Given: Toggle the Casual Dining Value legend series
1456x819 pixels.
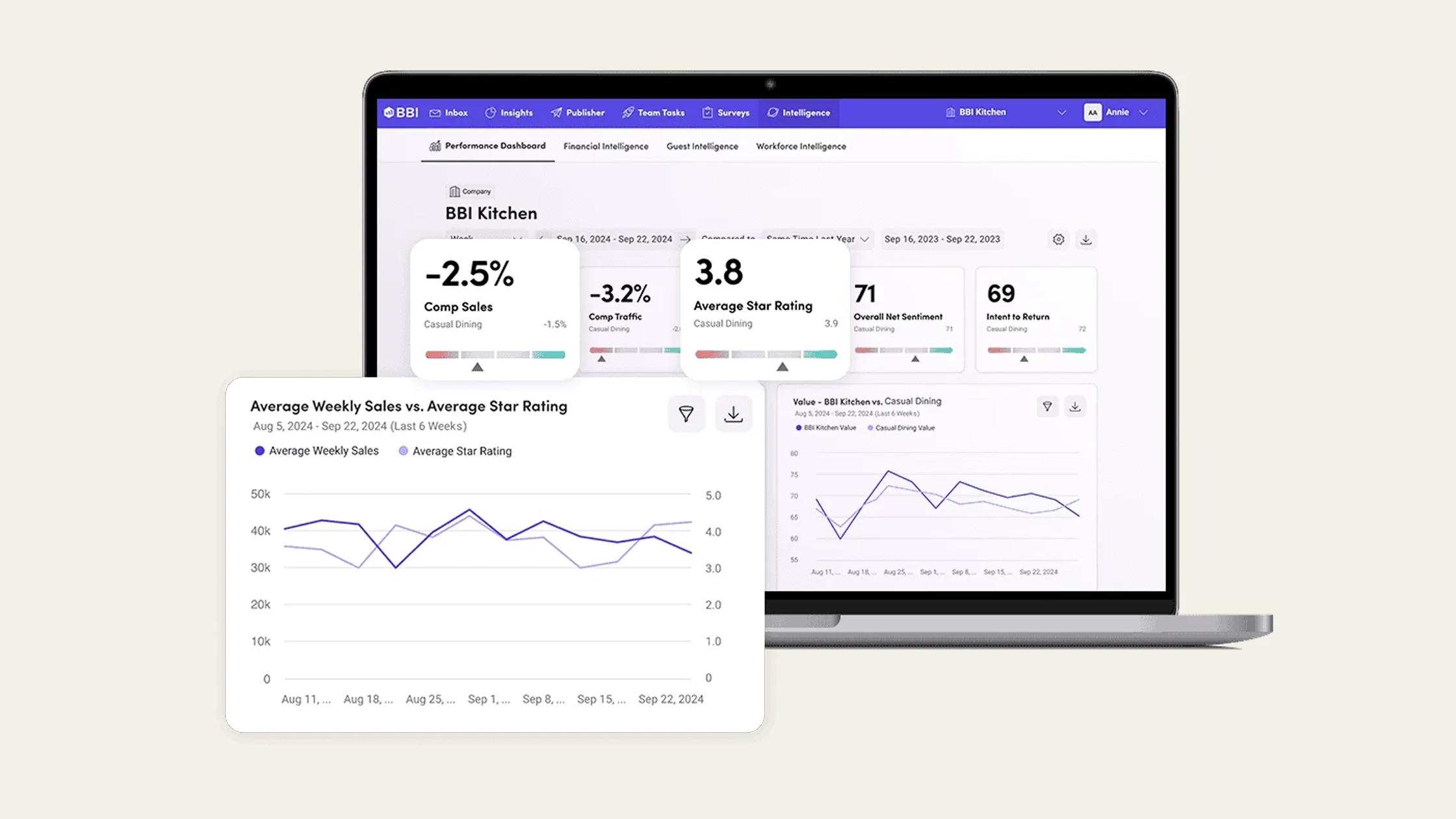Looking at the screenshot, I should 901,428.
